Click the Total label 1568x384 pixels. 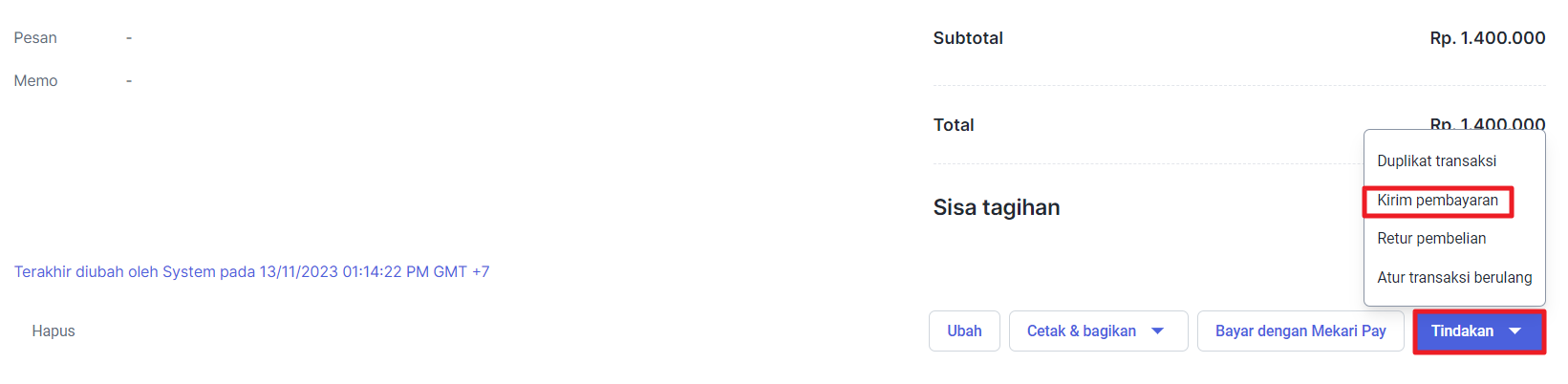click(x=954, y=125)
